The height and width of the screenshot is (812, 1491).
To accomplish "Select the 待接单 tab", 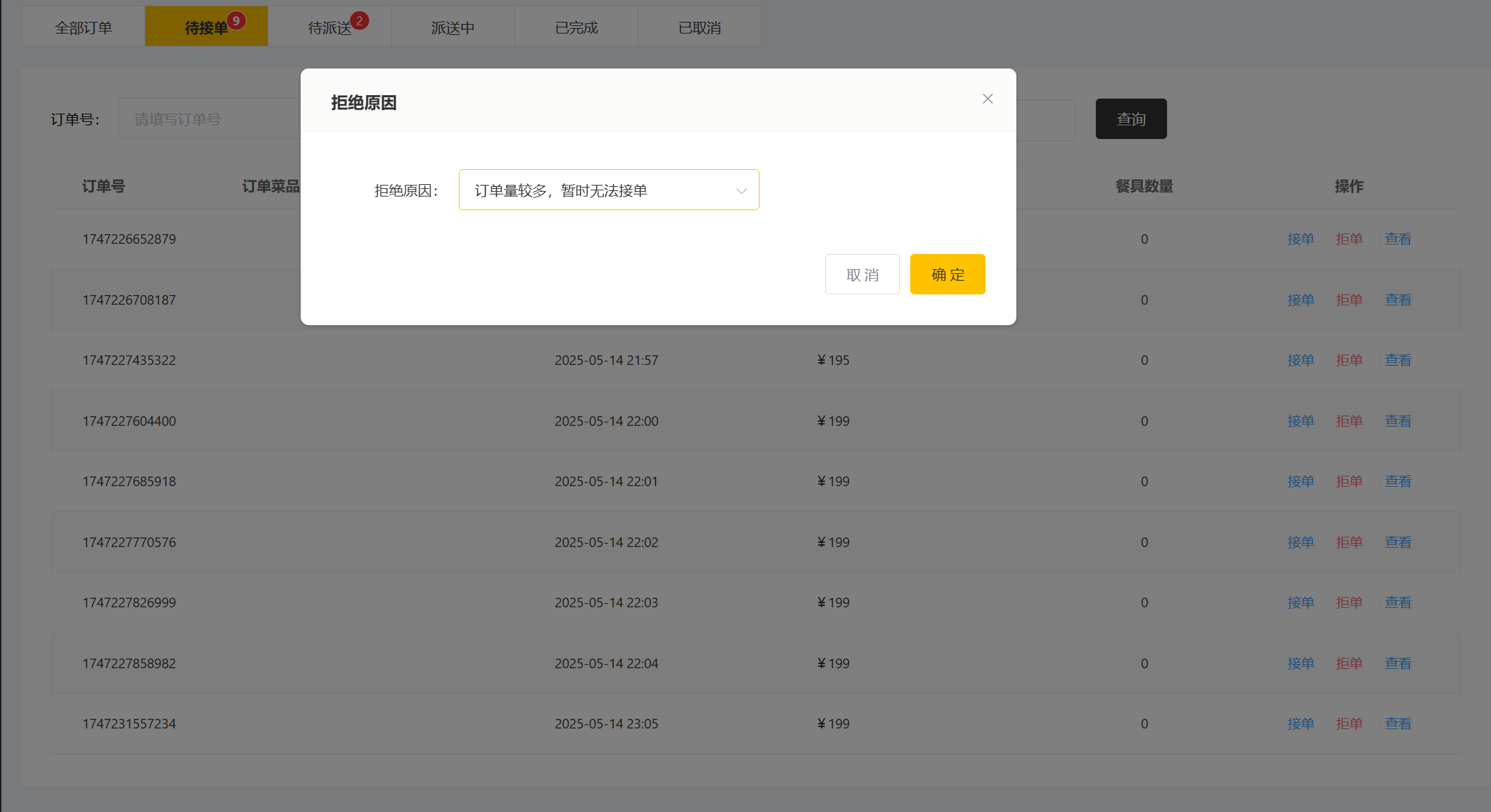I will (205, 27).
